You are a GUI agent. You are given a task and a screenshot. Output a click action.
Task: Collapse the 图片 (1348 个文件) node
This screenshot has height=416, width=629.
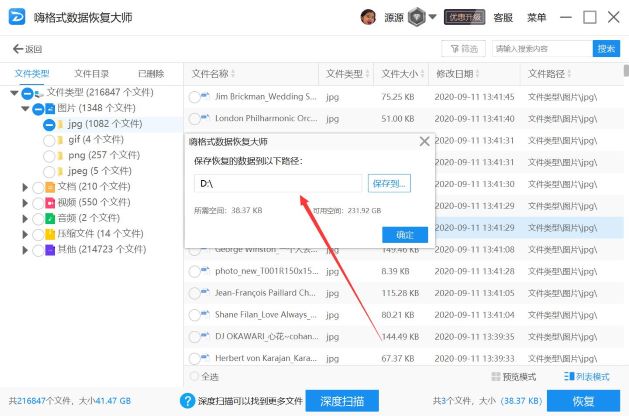[x=25, y=108]
